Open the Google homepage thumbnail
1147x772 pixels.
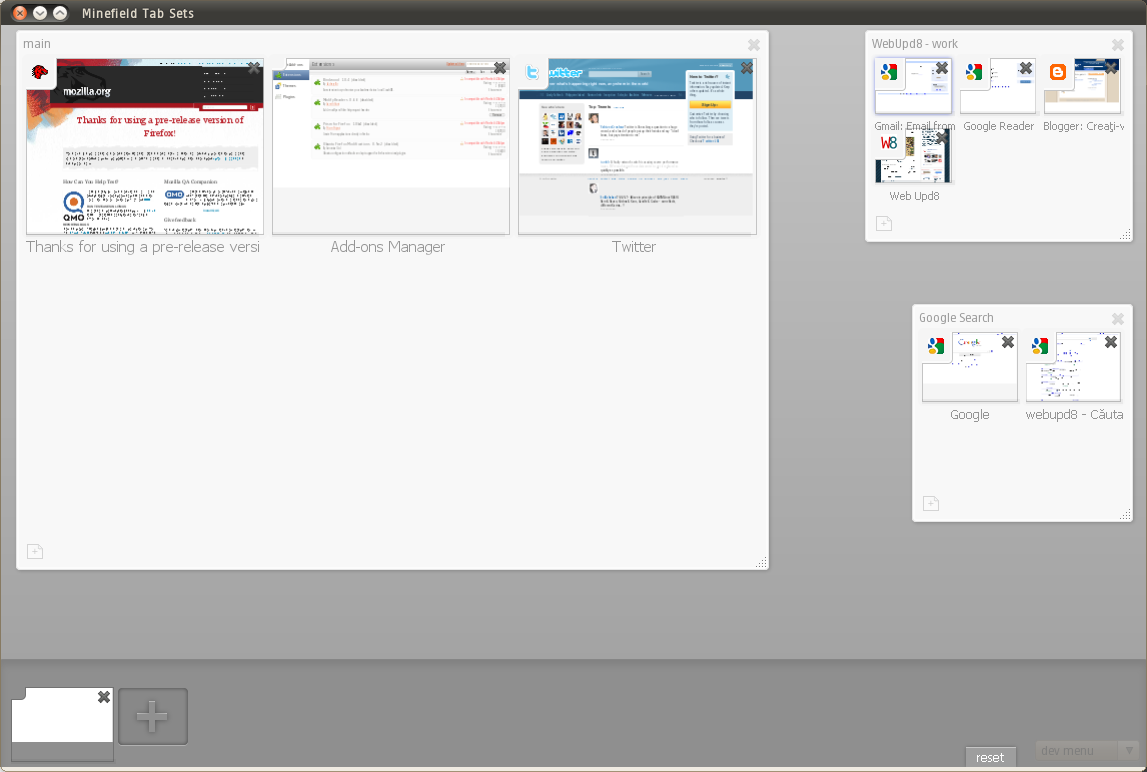coord(969,367)
